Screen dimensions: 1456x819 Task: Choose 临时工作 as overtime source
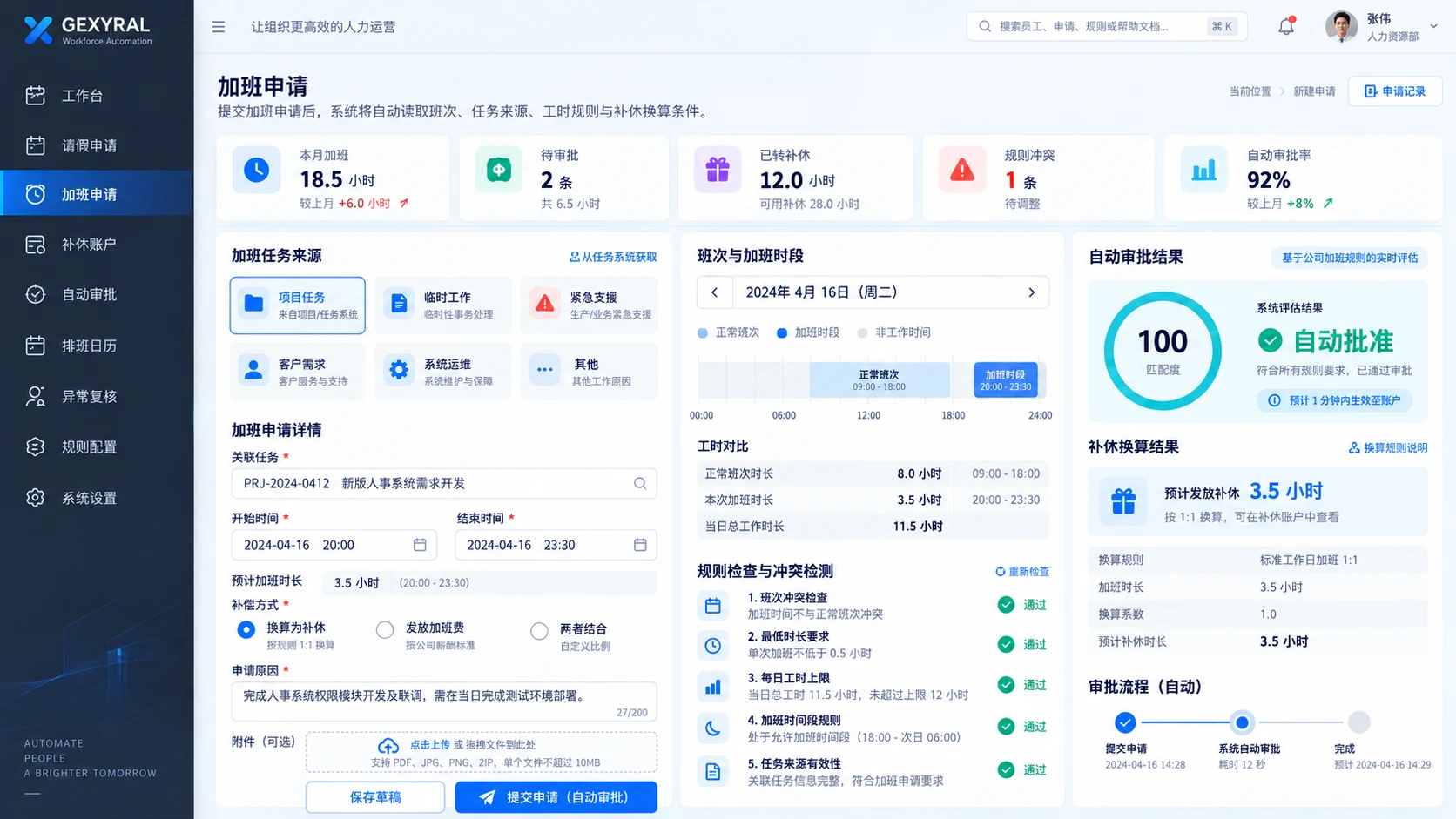(x=443, y=305)
